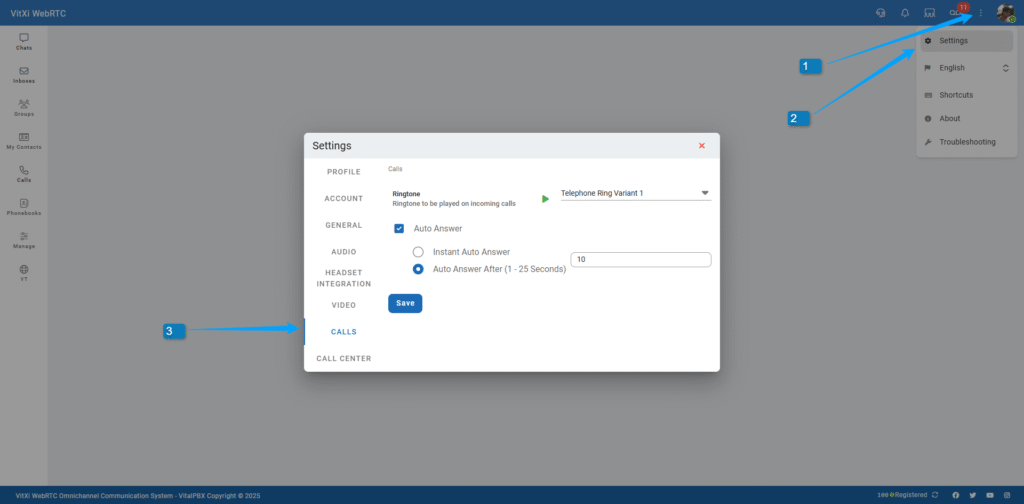Close the Settings dialog with red X
The height and width of the screenshot is (504, 1024).
702,145
